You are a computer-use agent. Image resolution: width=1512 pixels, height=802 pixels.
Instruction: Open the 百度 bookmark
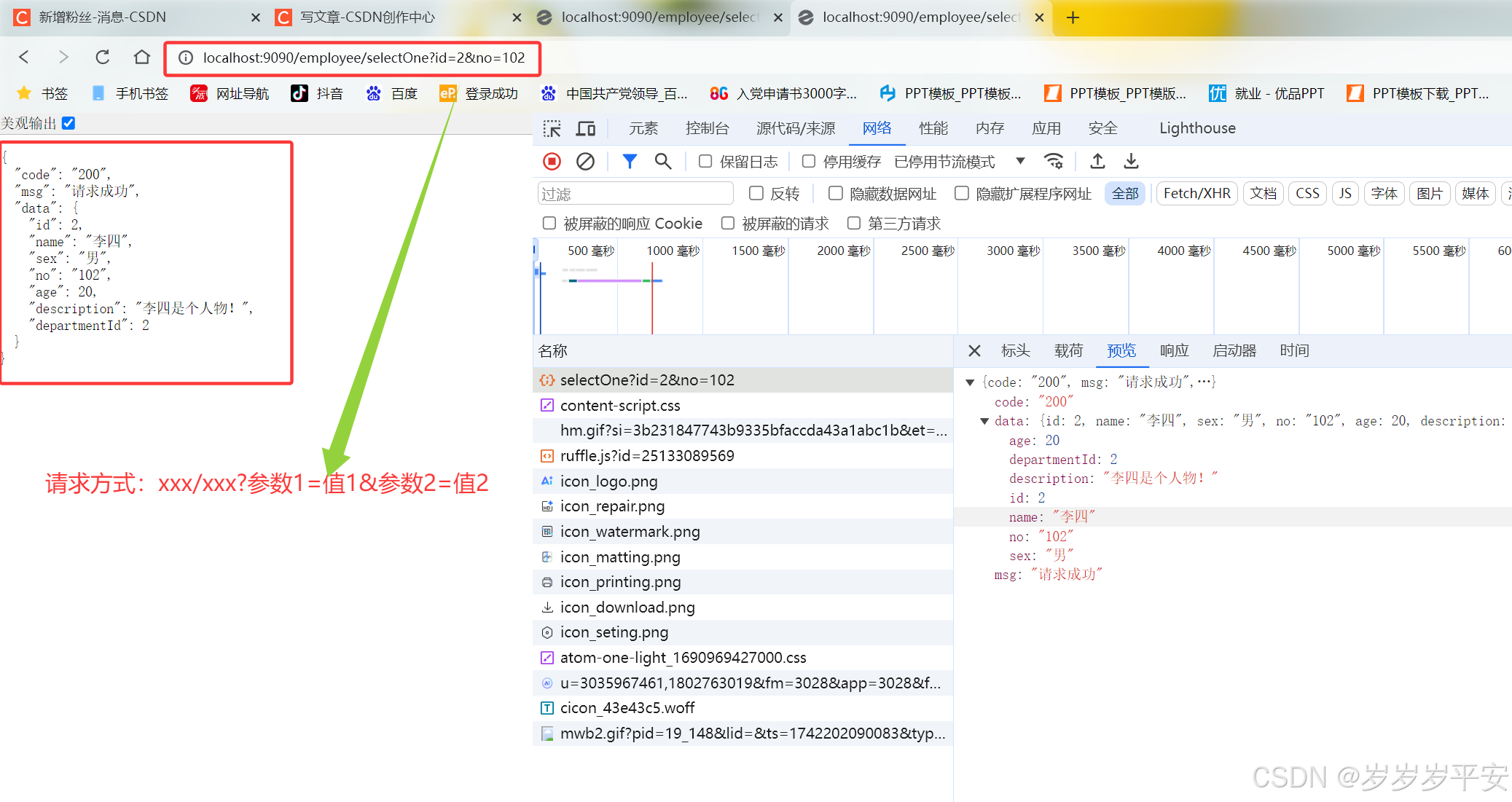point(391,93)
